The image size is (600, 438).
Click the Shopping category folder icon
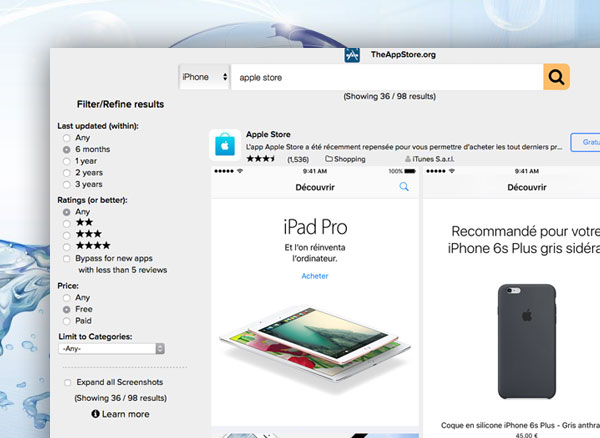pos(329,158)
